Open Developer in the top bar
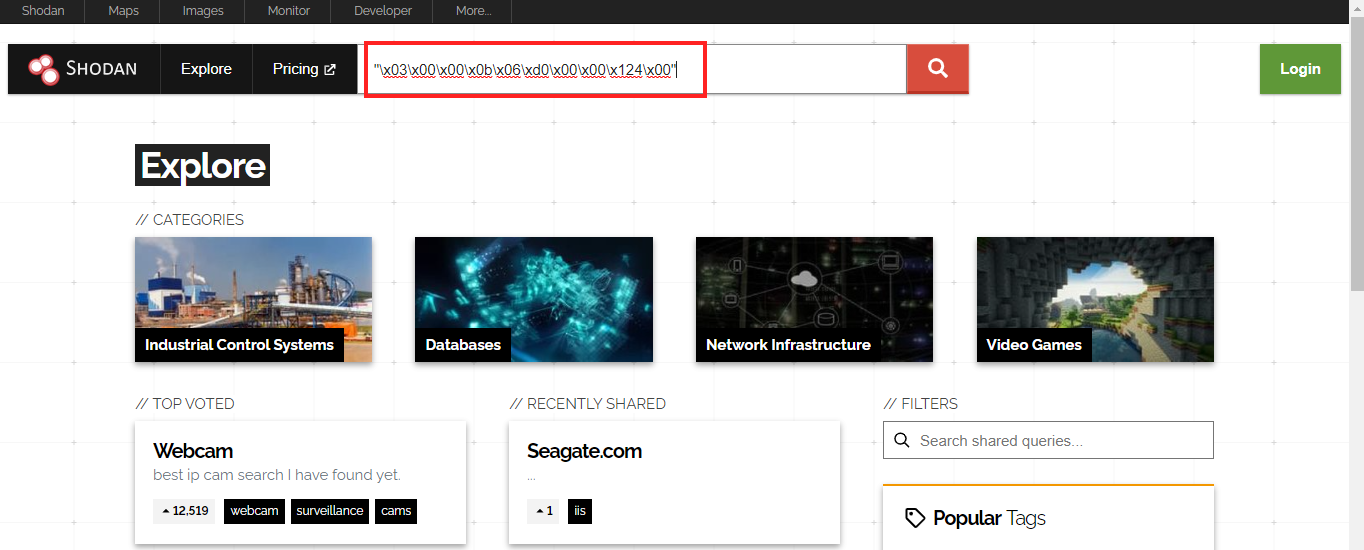This screenshot has width=1364, height=550. point(383,11)
